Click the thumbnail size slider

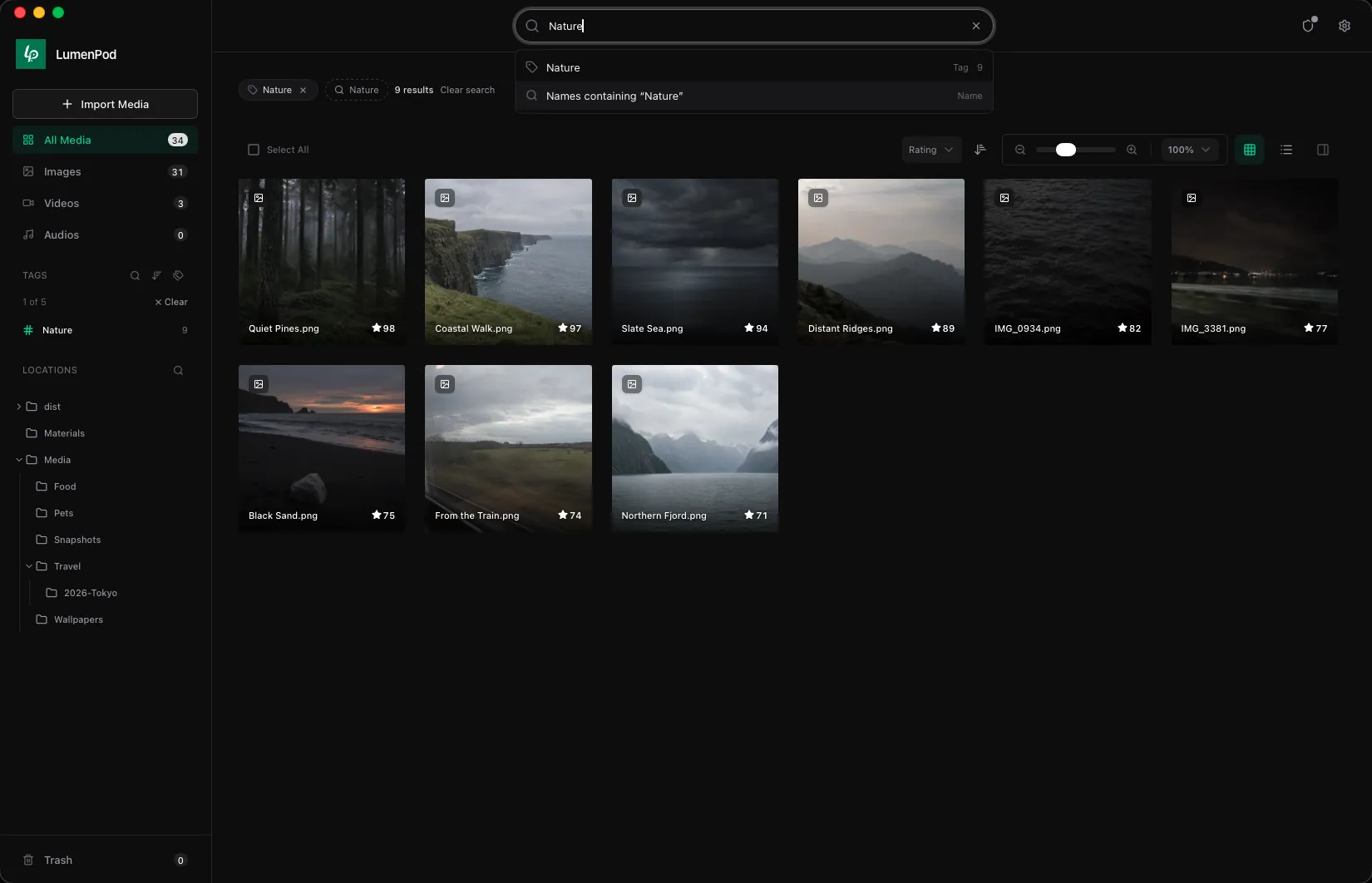pos(1075,150)
